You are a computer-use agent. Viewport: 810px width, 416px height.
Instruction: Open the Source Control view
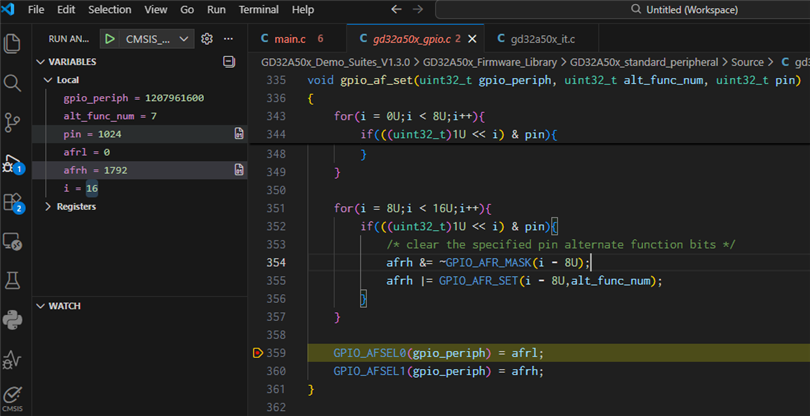[x=13, y=122]
